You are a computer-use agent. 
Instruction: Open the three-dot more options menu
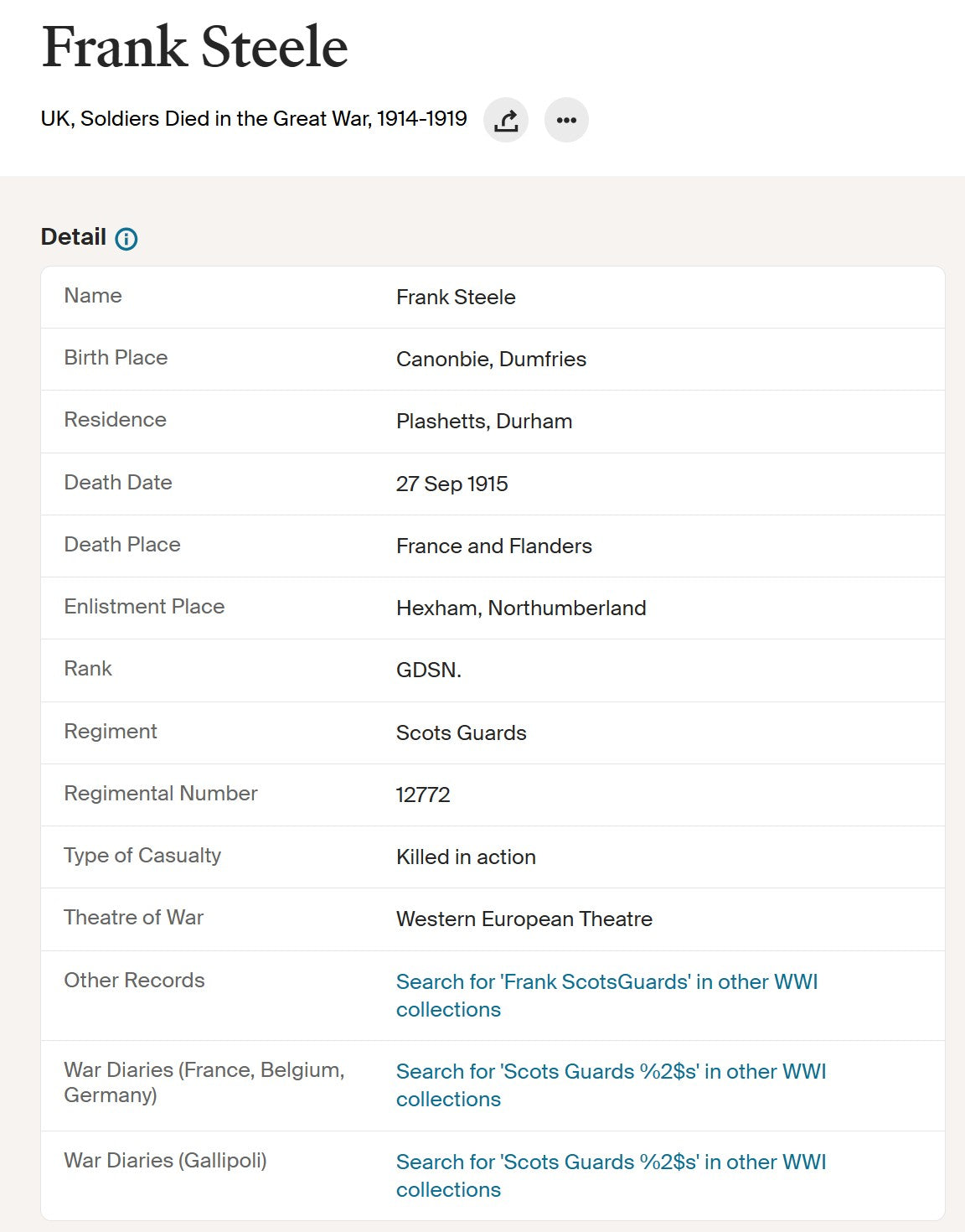566,120
